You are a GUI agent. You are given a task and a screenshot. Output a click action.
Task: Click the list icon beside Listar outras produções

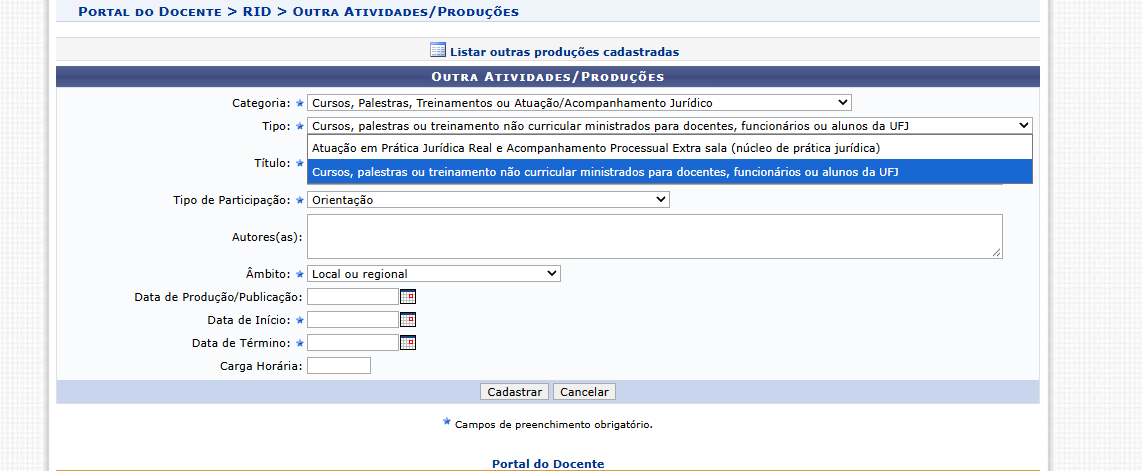pyautogui.click(x=438, y=50)
